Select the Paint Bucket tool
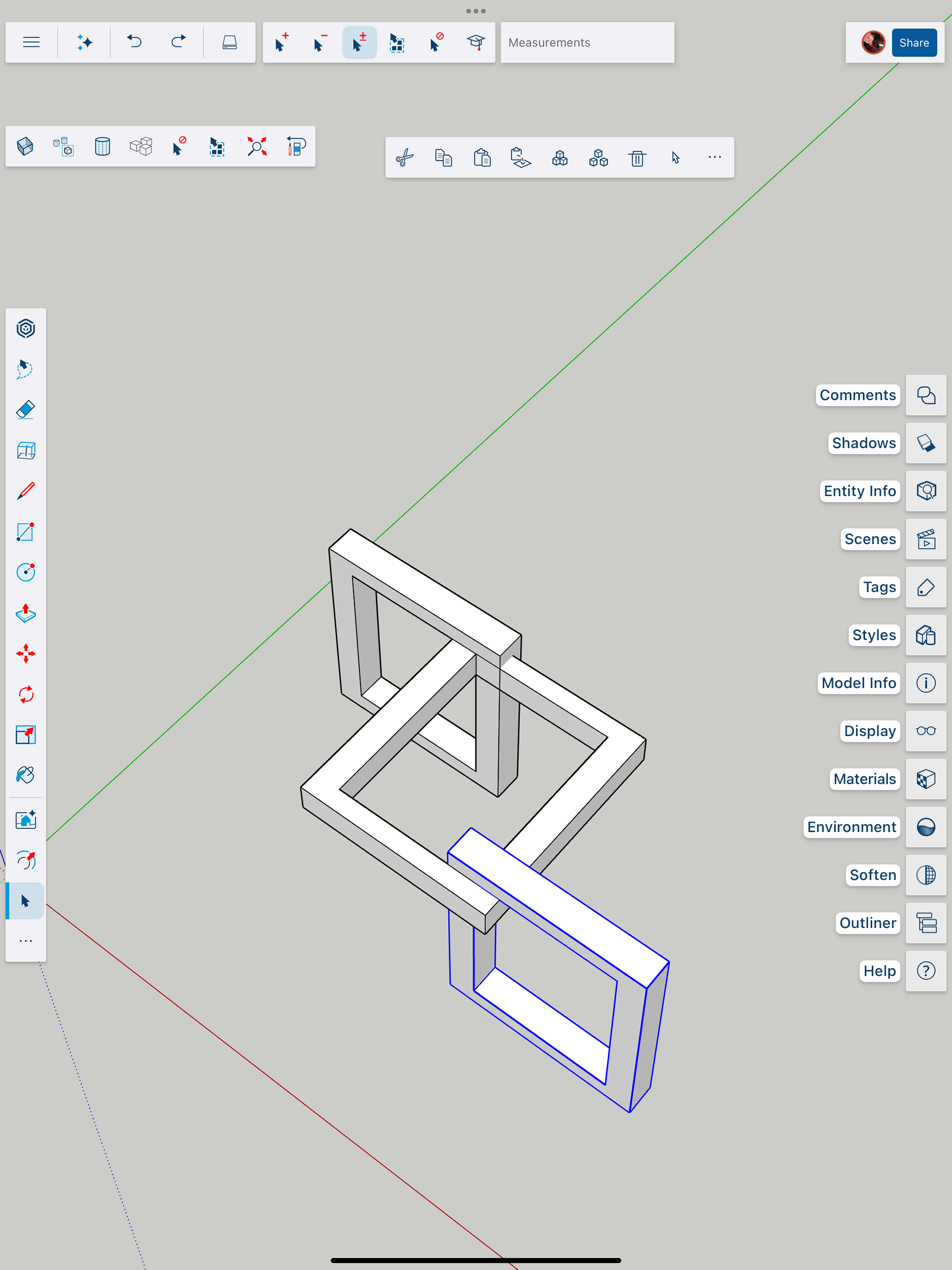Screen dimensions: 952x1270 (x=26, y=775)
